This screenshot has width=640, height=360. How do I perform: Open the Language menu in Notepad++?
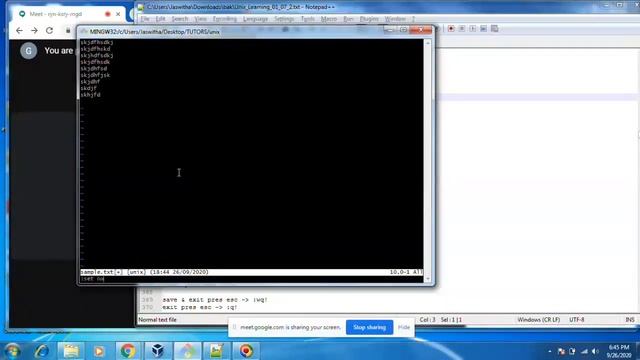tap(255, 19)
